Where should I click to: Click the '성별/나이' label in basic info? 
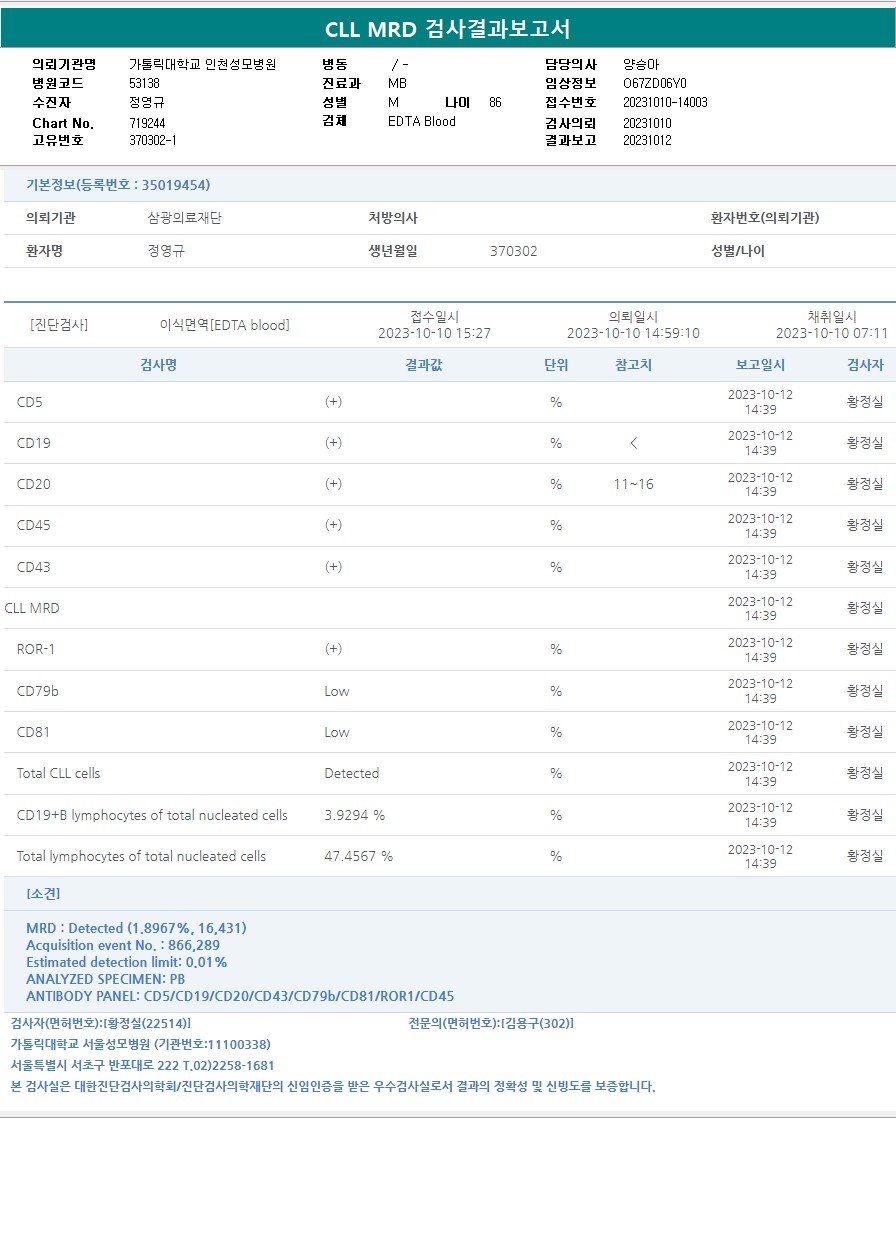pyautogui.click(x=738, y=251)
